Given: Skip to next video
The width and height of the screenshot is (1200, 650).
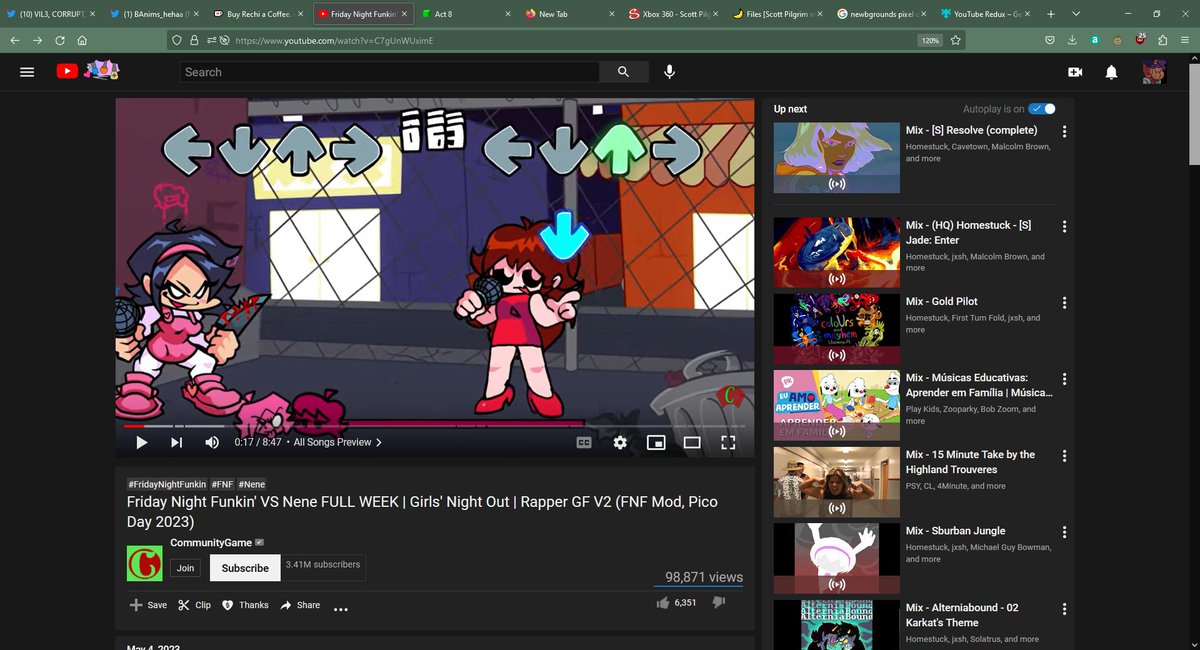Looking at the screenshot, I should pos(177,442).
